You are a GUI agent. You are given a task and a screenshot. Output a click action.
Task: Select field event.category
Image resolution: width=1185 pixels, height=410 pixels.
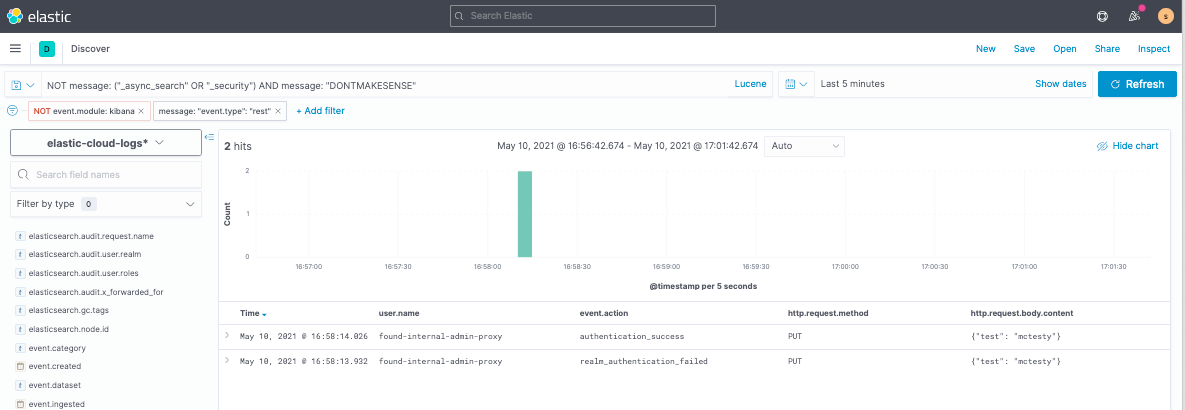pyautogui.click(x=57, y=348)
